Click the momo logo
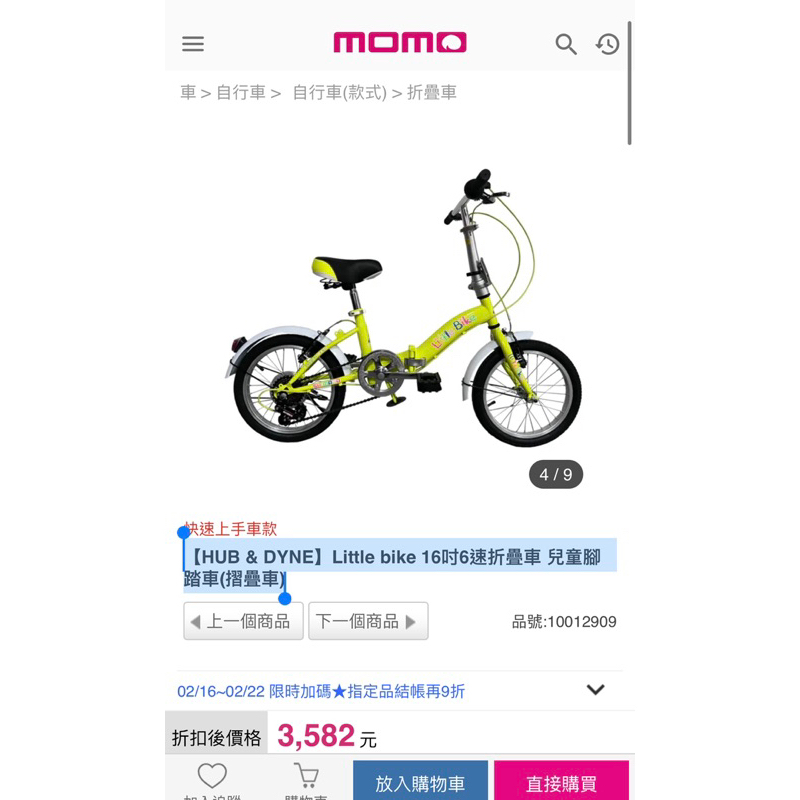This screenshot has width=800, height=800. coord(400,42)
